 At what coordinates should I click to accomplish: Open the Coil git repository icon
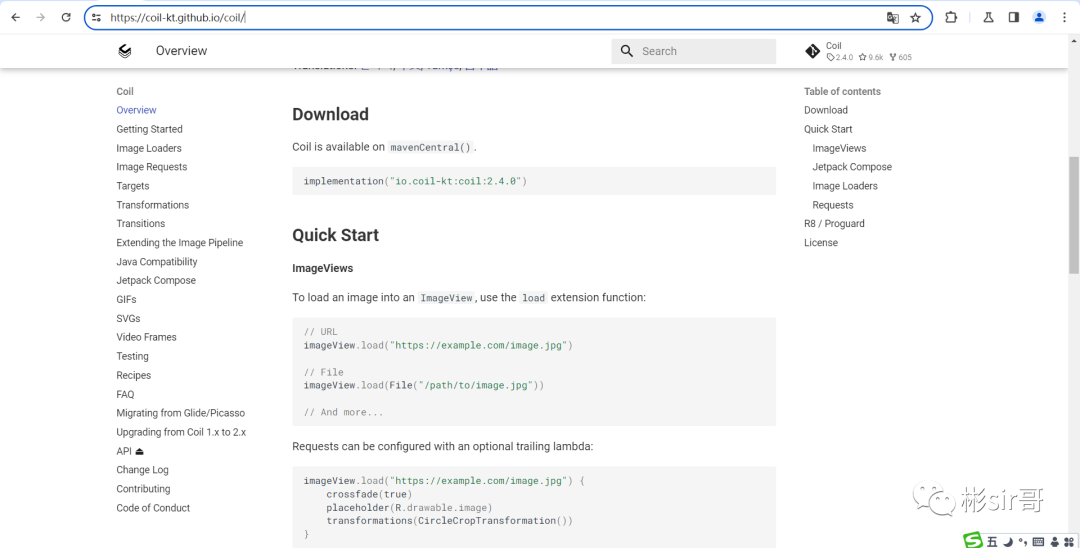tap(813, 51)
